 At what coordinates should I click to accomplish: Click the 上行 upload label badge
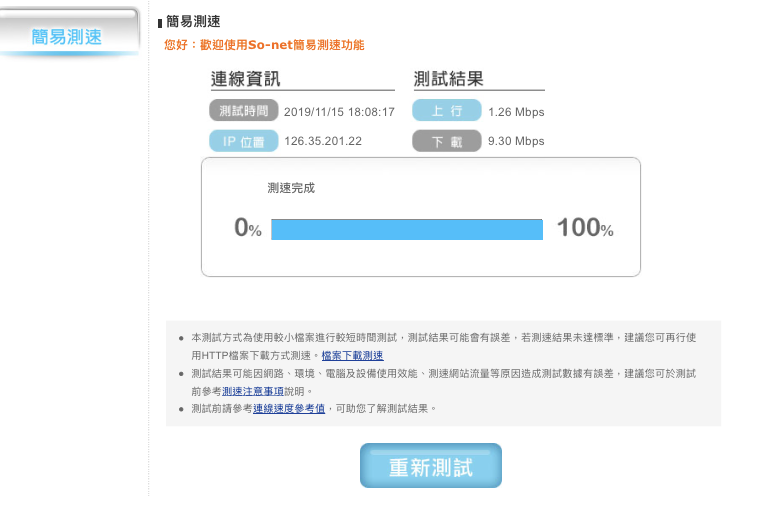(446, 110)
